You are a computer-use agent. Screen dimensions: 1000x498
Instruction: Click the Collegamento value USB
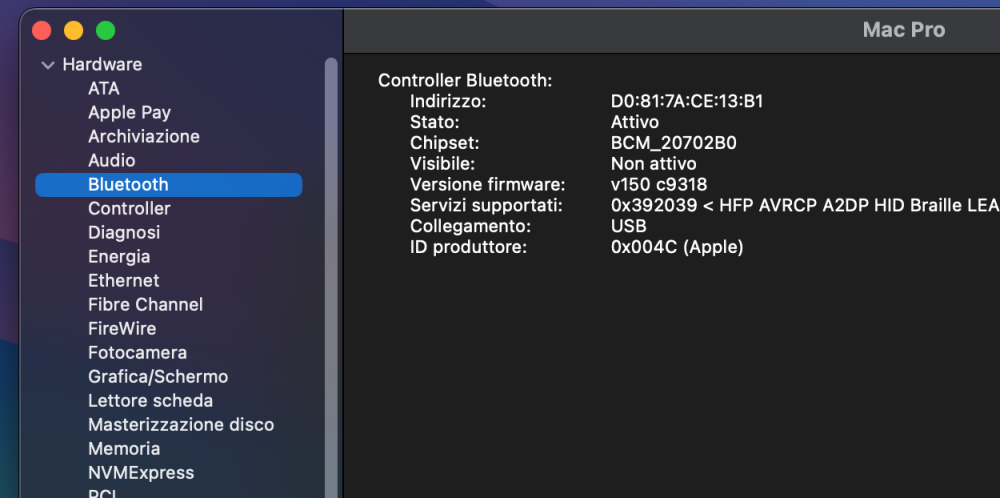click(x=628, y=226)
